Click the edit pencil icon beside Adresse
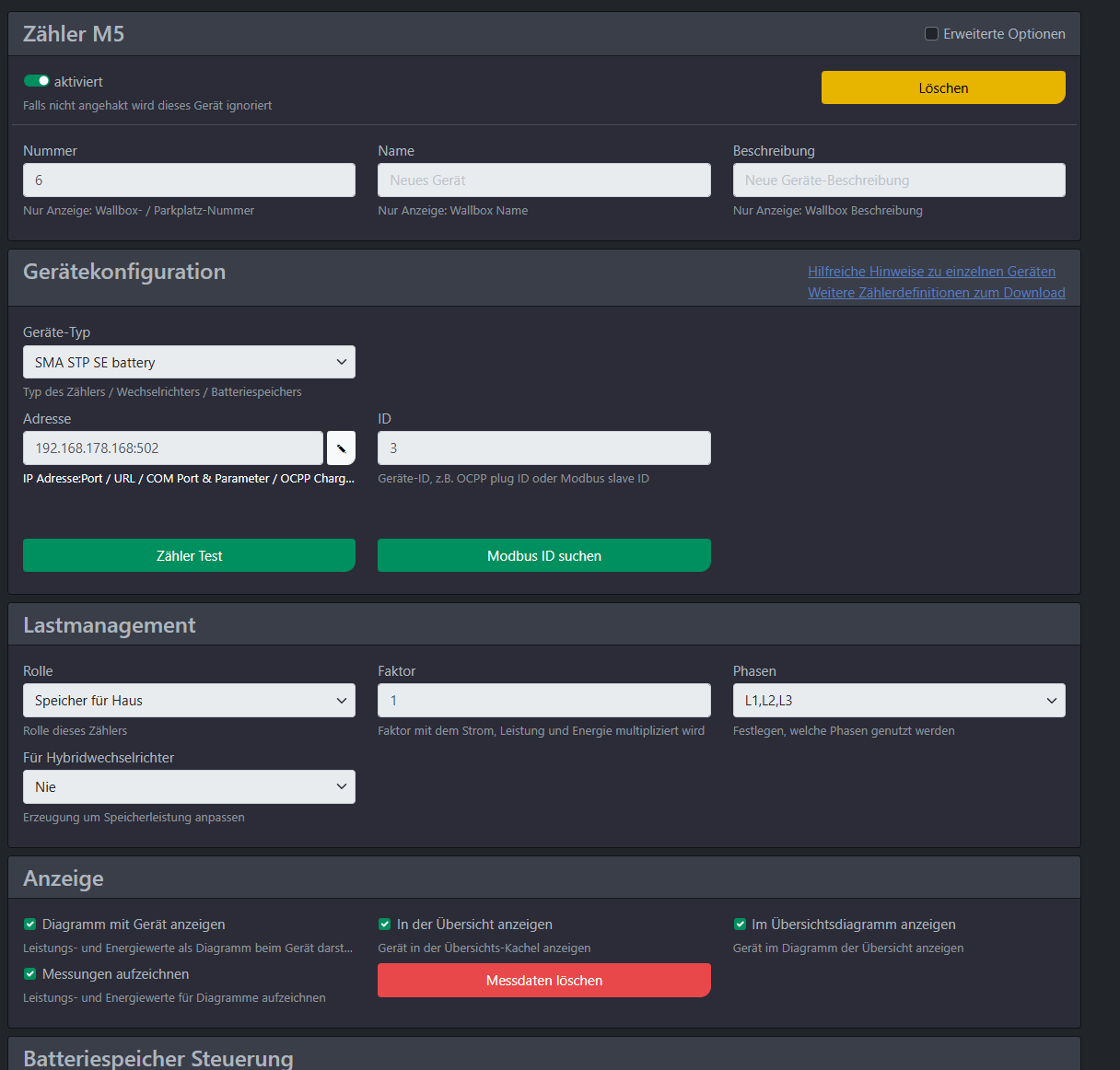1120x1070 pixels. [x=341, y=448]
